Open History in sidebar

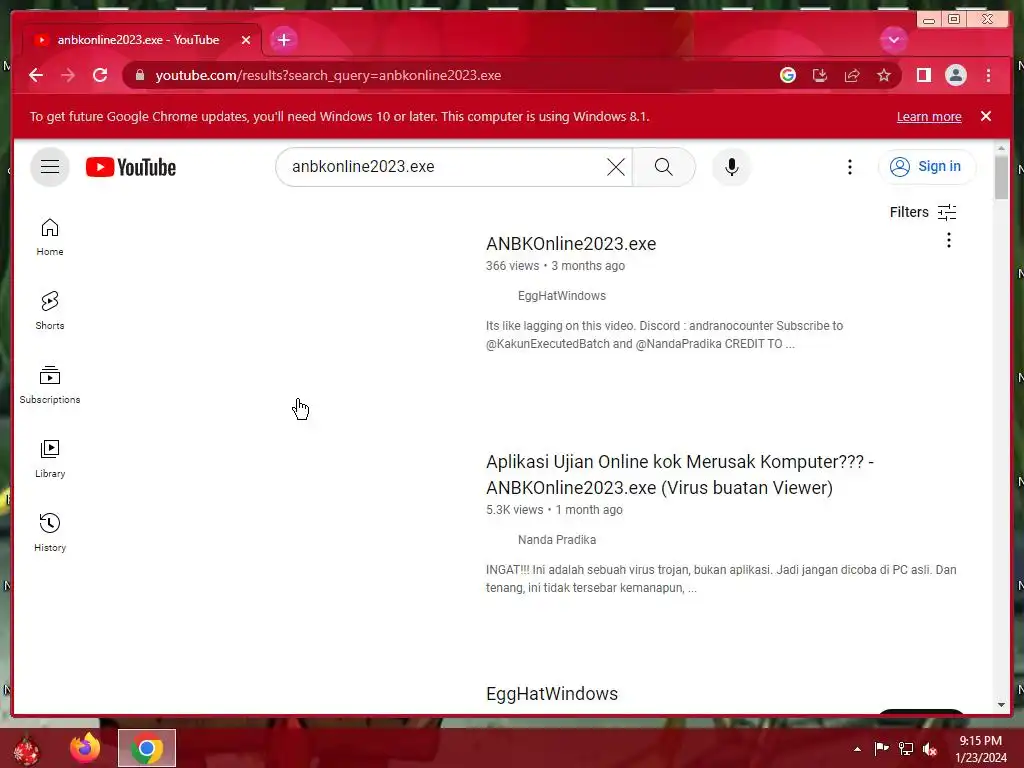click(x=50, y=533)
